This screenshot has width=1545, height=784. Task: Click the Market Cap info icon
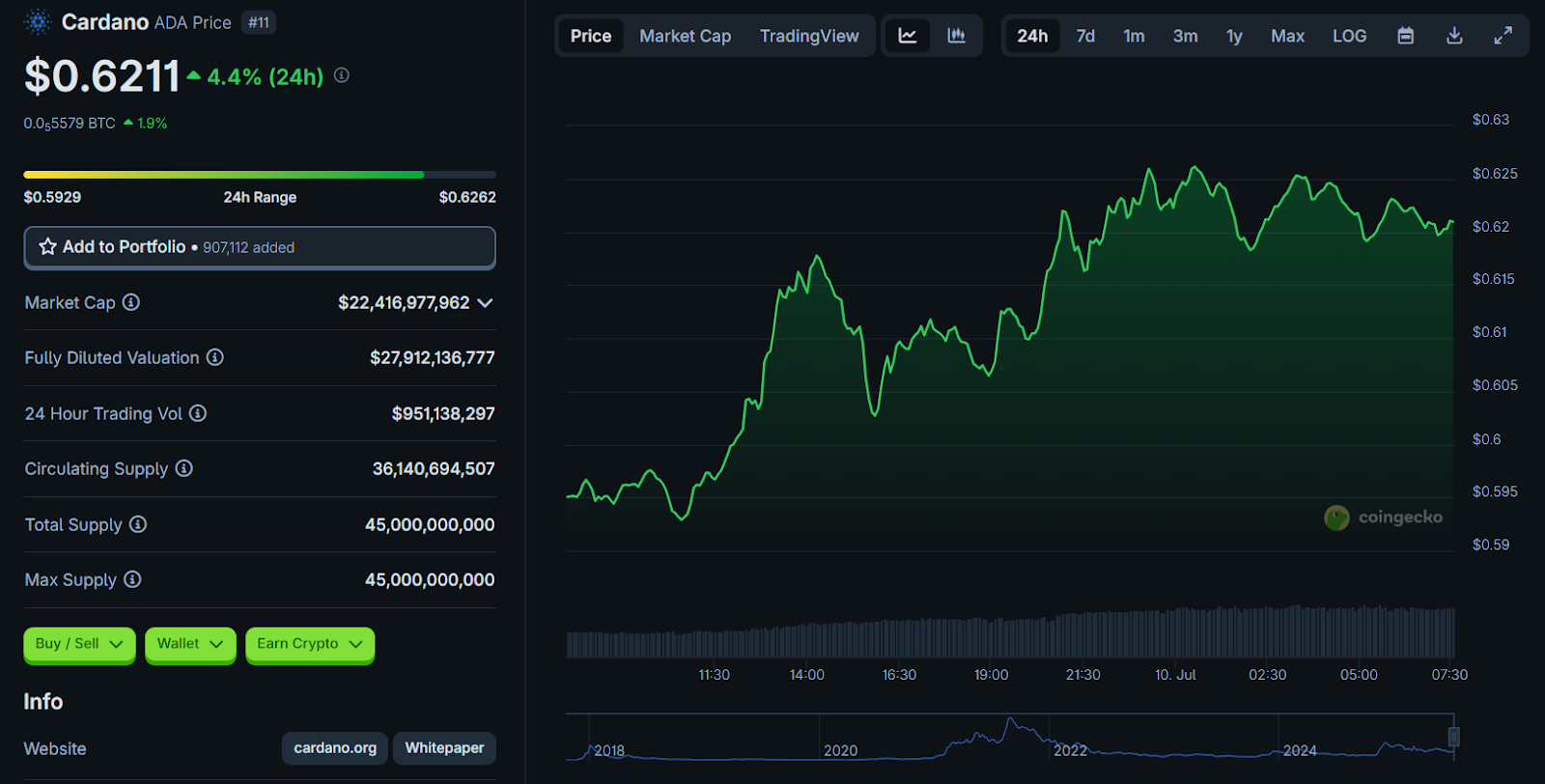[131, 302]
